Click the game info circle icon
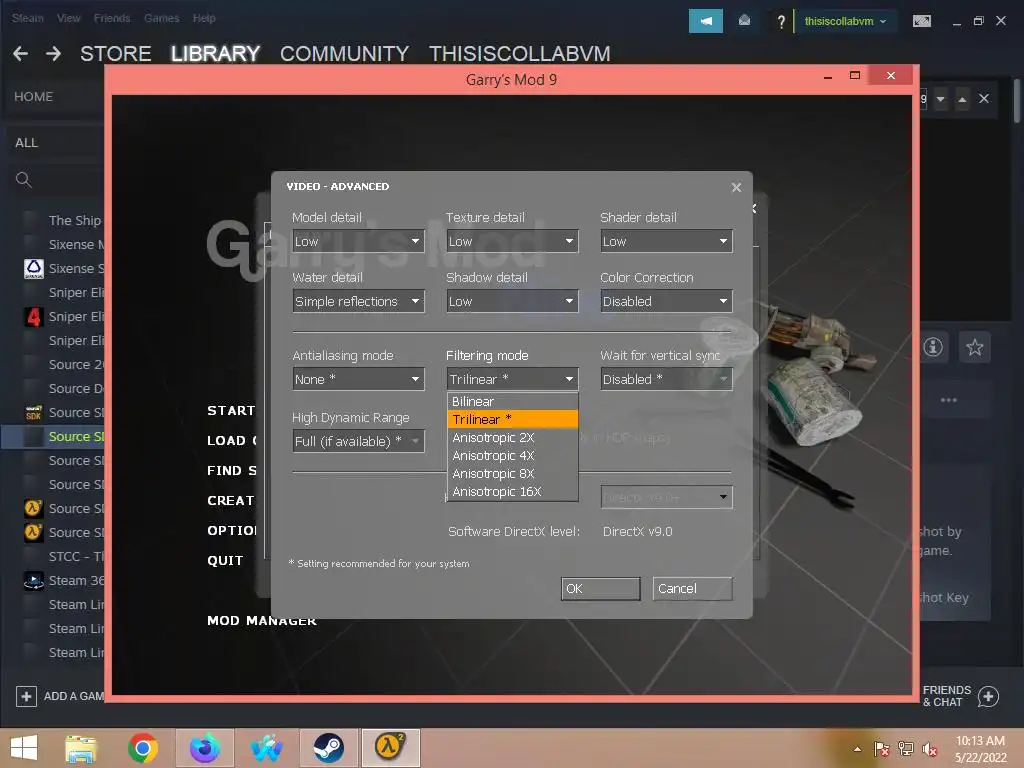Screen dimensions: 1024x768 933,347
